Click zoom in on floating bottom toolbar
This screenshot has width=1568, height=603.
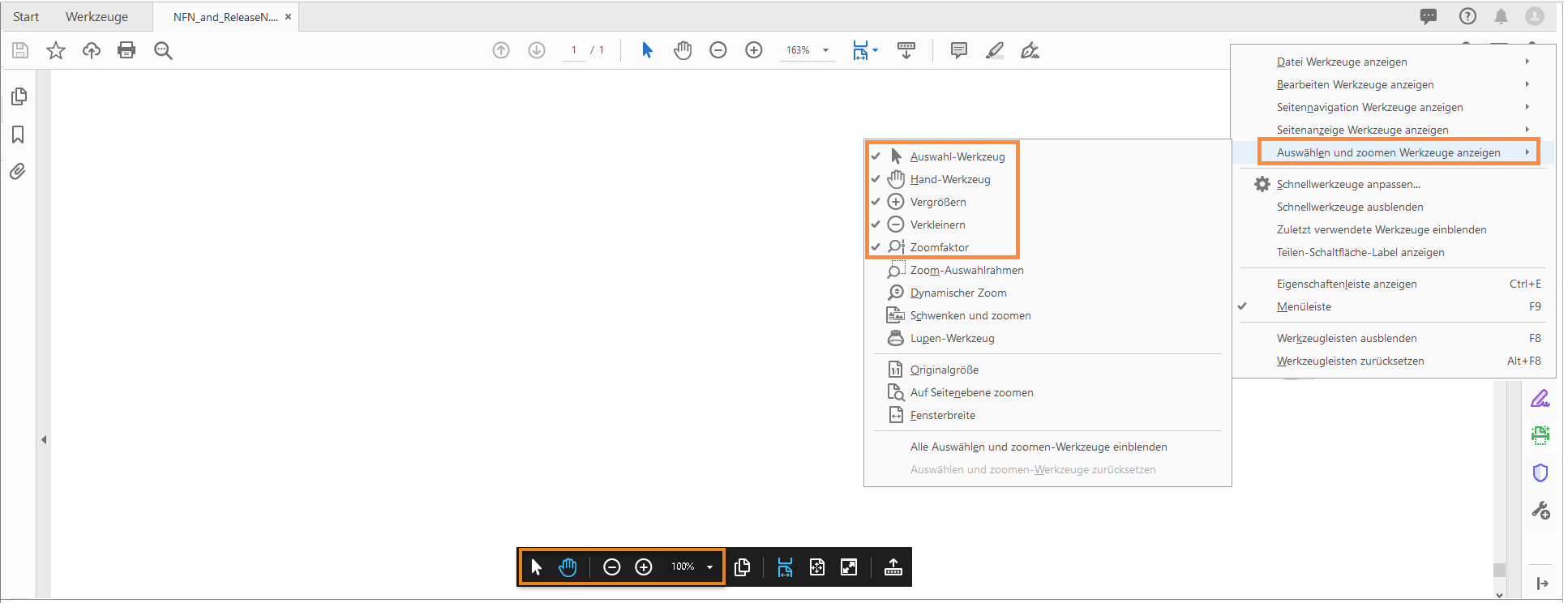tap(644, 567)
